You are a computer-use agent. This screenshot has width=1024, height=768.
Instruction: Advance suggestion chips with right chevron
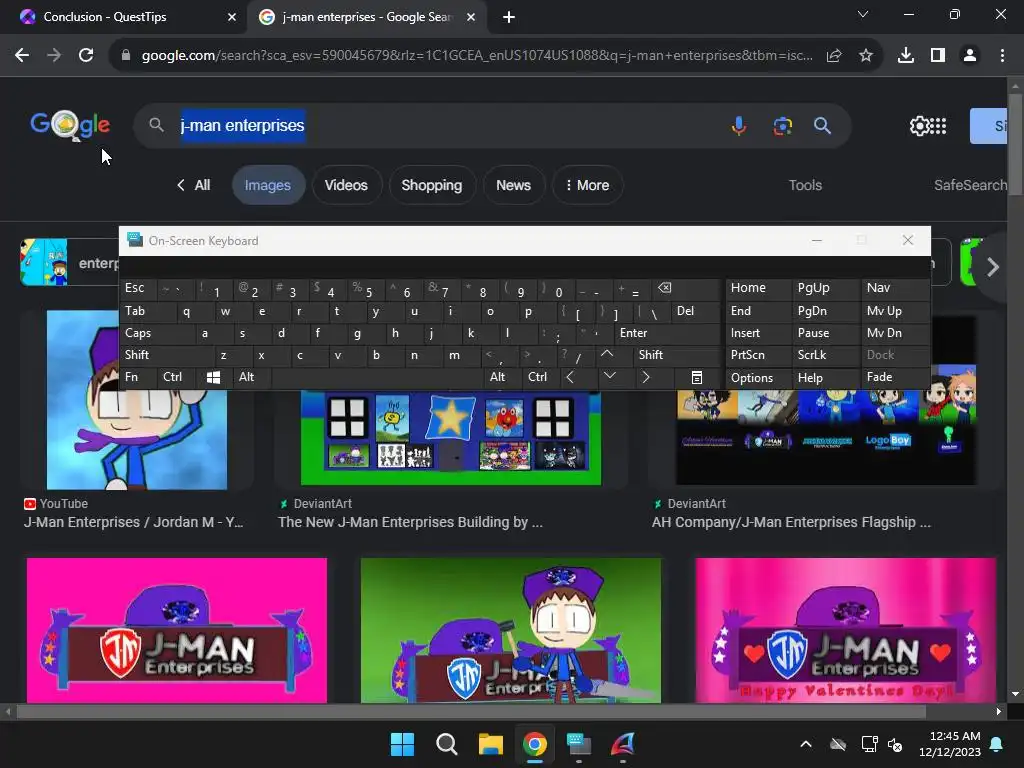pos(993,266)
